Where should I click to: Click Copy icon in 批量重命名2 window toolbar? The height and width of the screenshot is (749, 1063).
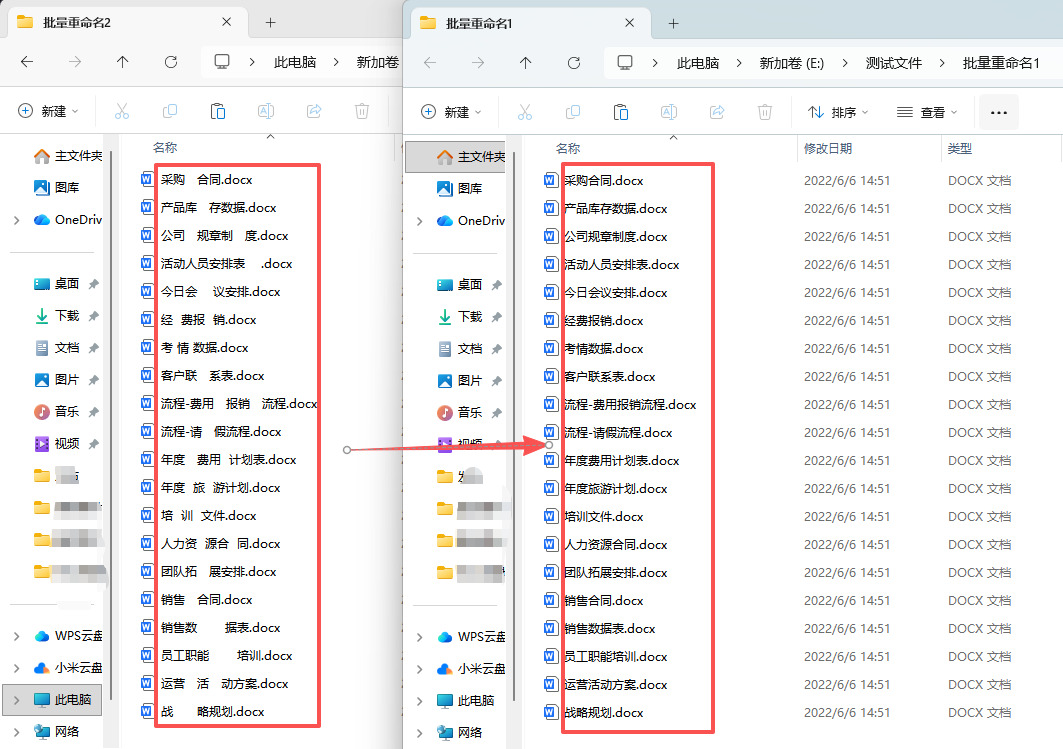coord(170,111)
